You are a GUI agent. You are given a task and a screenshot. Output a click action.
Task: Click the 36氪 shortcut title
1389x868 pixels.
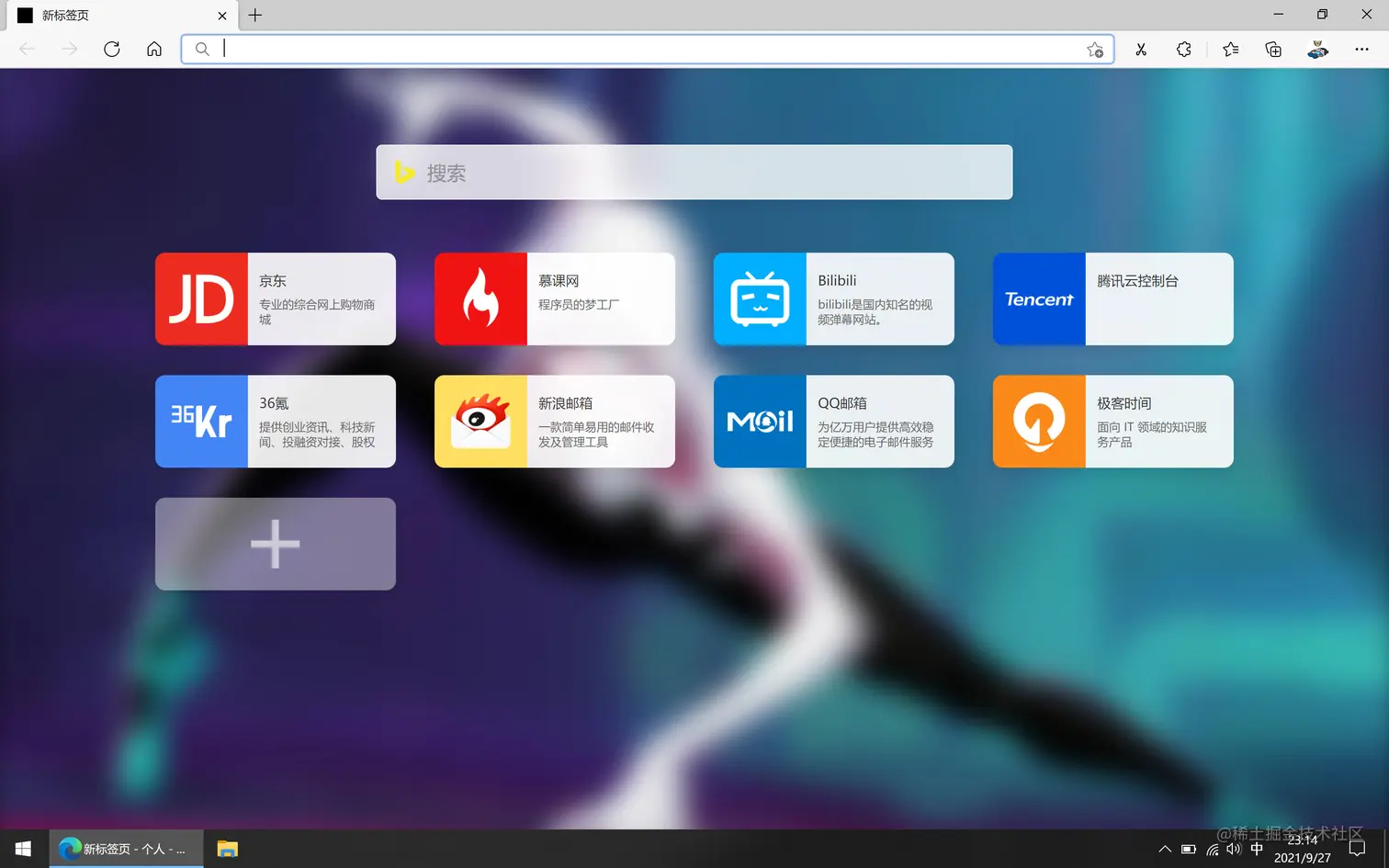coord(274,403)
